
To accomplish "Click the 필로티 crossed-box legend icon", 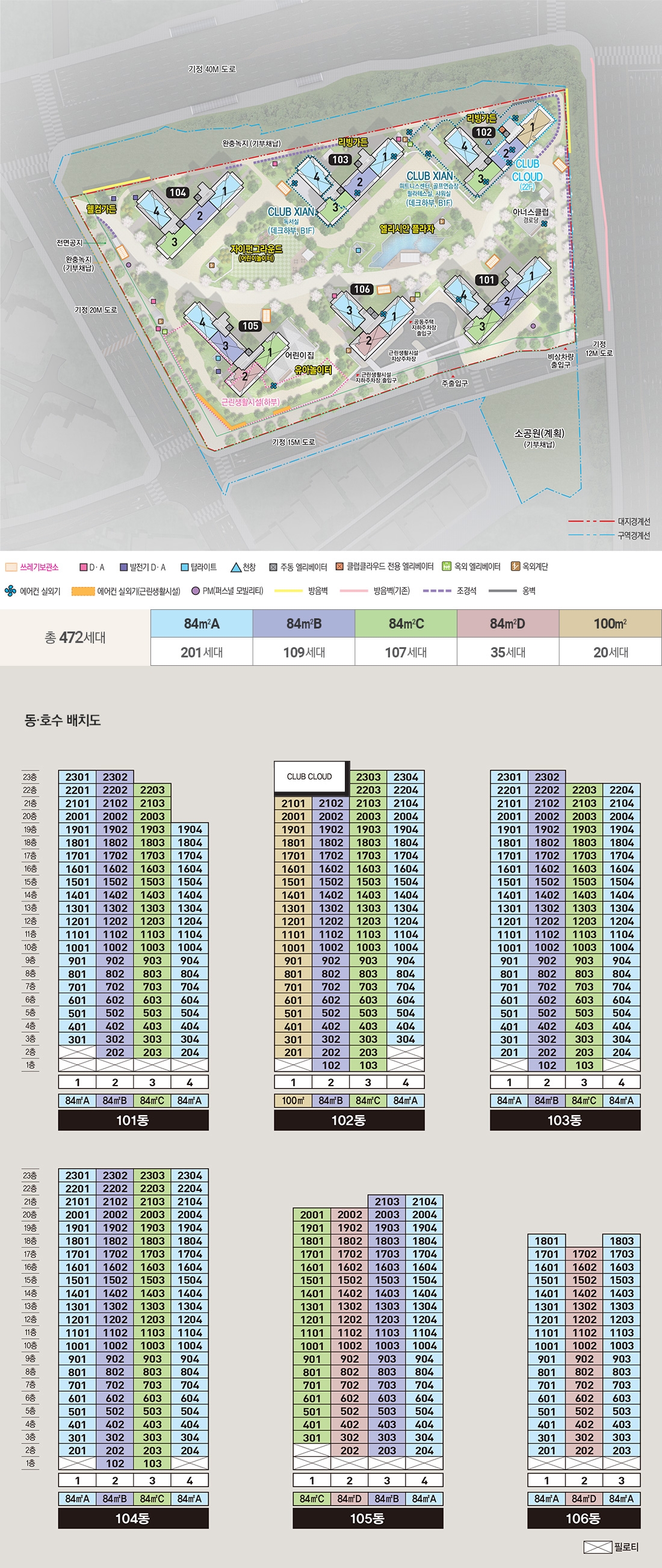I will pos(598,1547).
